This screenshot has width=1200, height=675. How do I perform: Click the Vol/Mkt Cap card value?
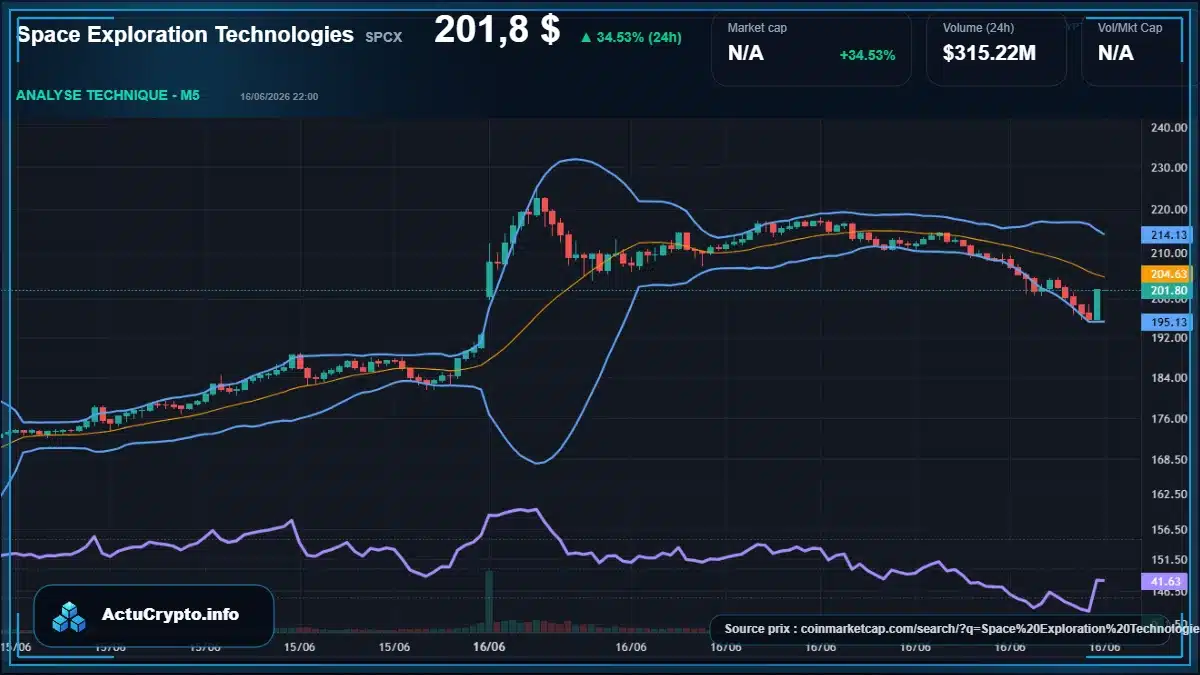point(1116,54)
